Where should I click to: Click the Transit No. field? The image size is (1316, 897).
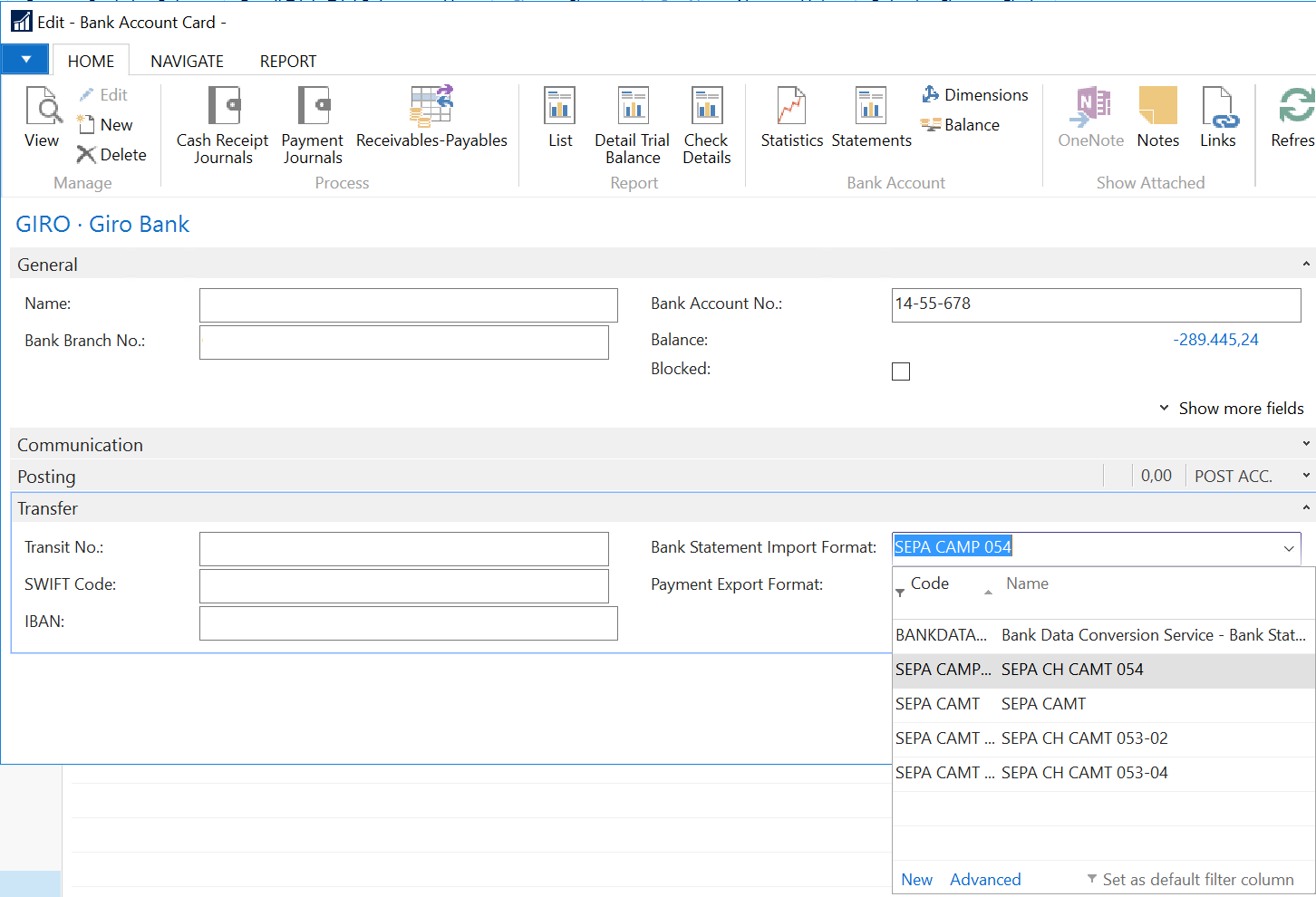tap(404, 549)
